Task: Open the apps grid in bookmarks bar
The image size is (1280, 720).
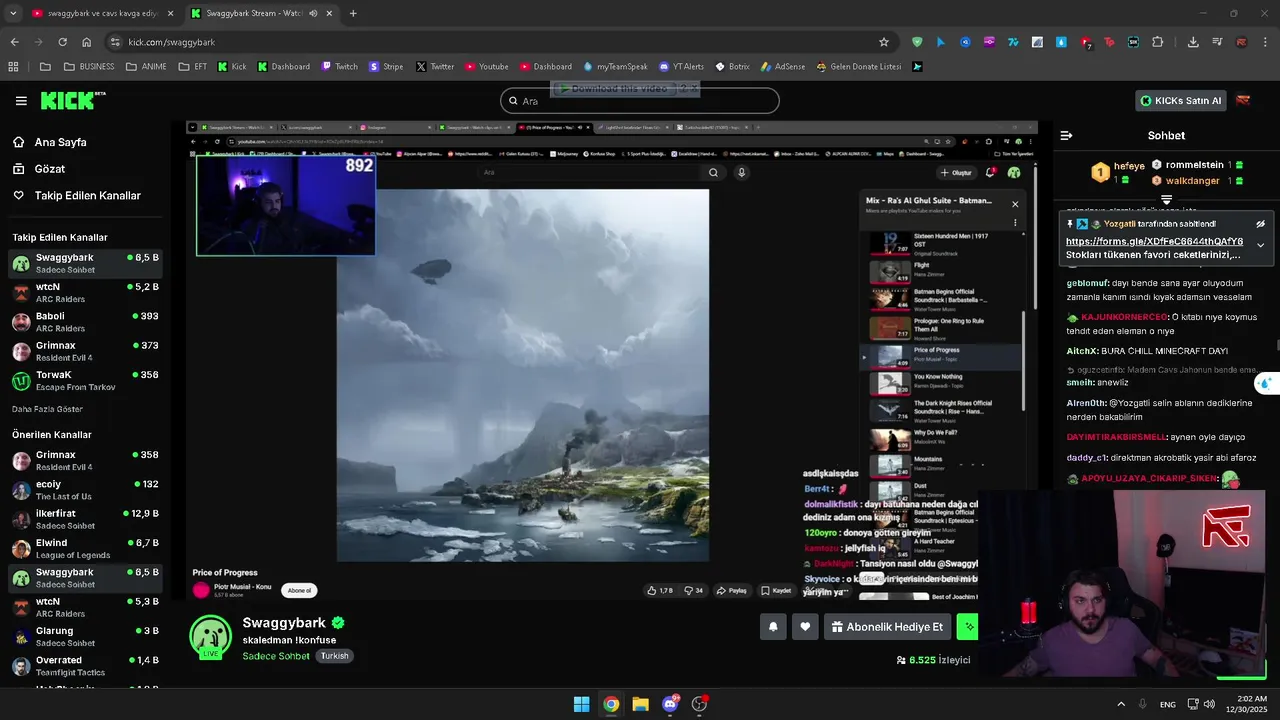Action: click(13, 67)
